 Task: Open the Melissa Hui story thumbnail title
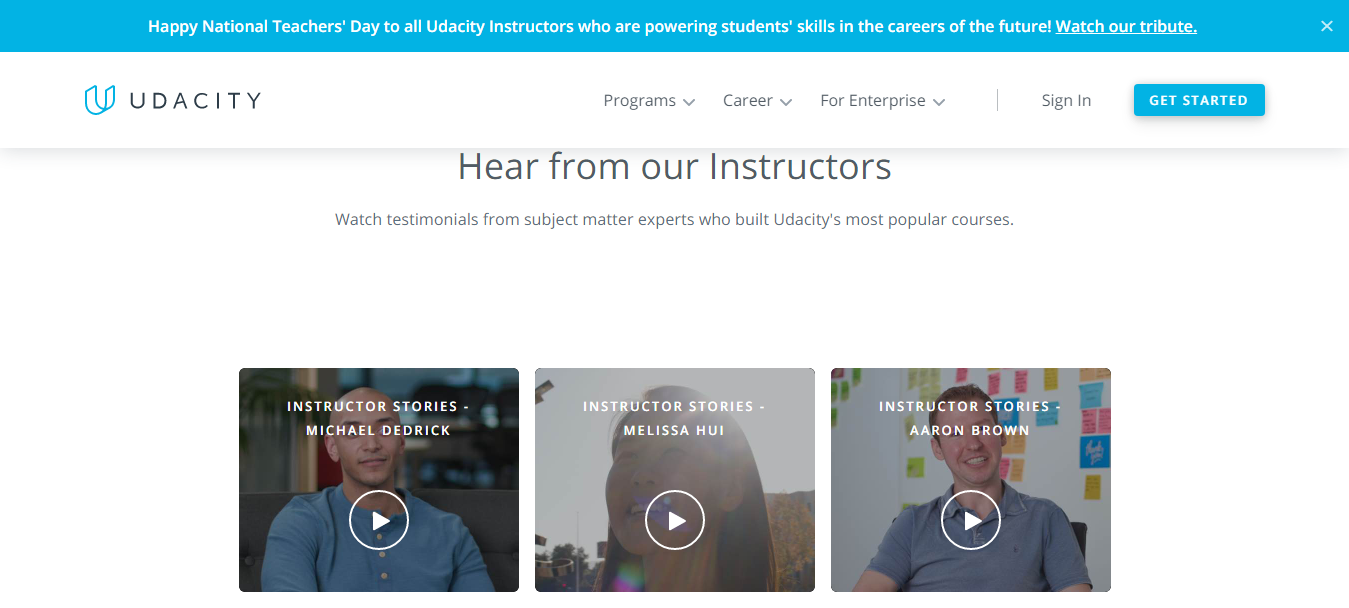pos(674,418)
